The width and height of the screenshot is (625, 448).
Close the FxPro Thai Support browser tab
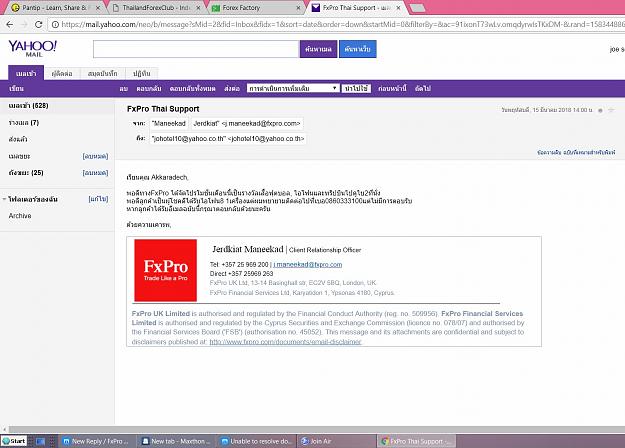click(398, 8)
